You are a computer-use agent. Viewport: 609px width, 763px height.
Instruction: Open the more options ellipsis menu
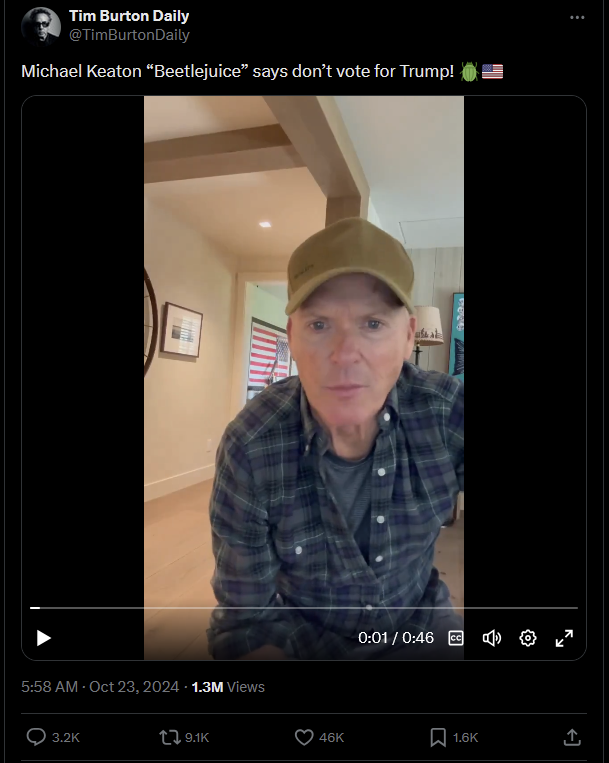(577, 18)
